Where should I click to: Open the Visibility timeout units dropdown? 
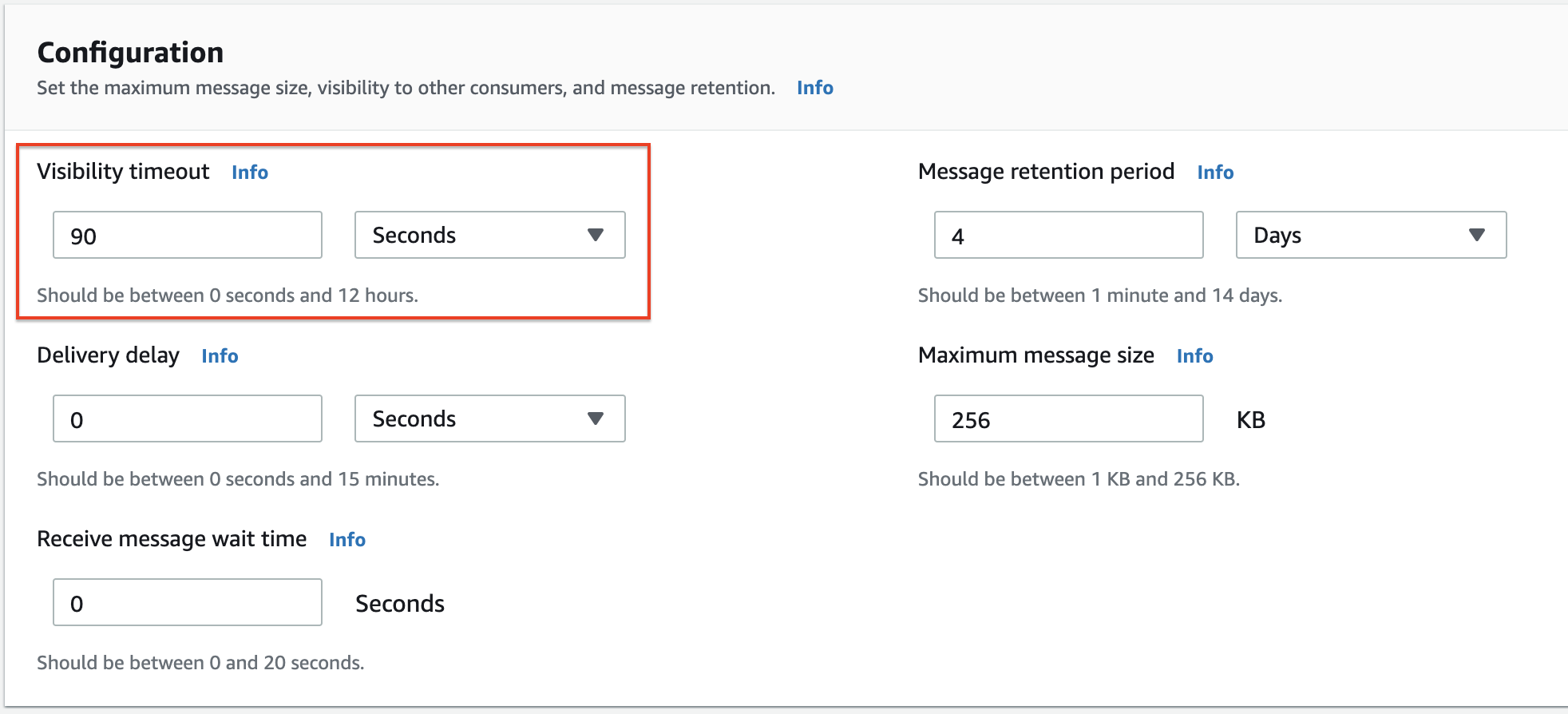coord(490,235)
